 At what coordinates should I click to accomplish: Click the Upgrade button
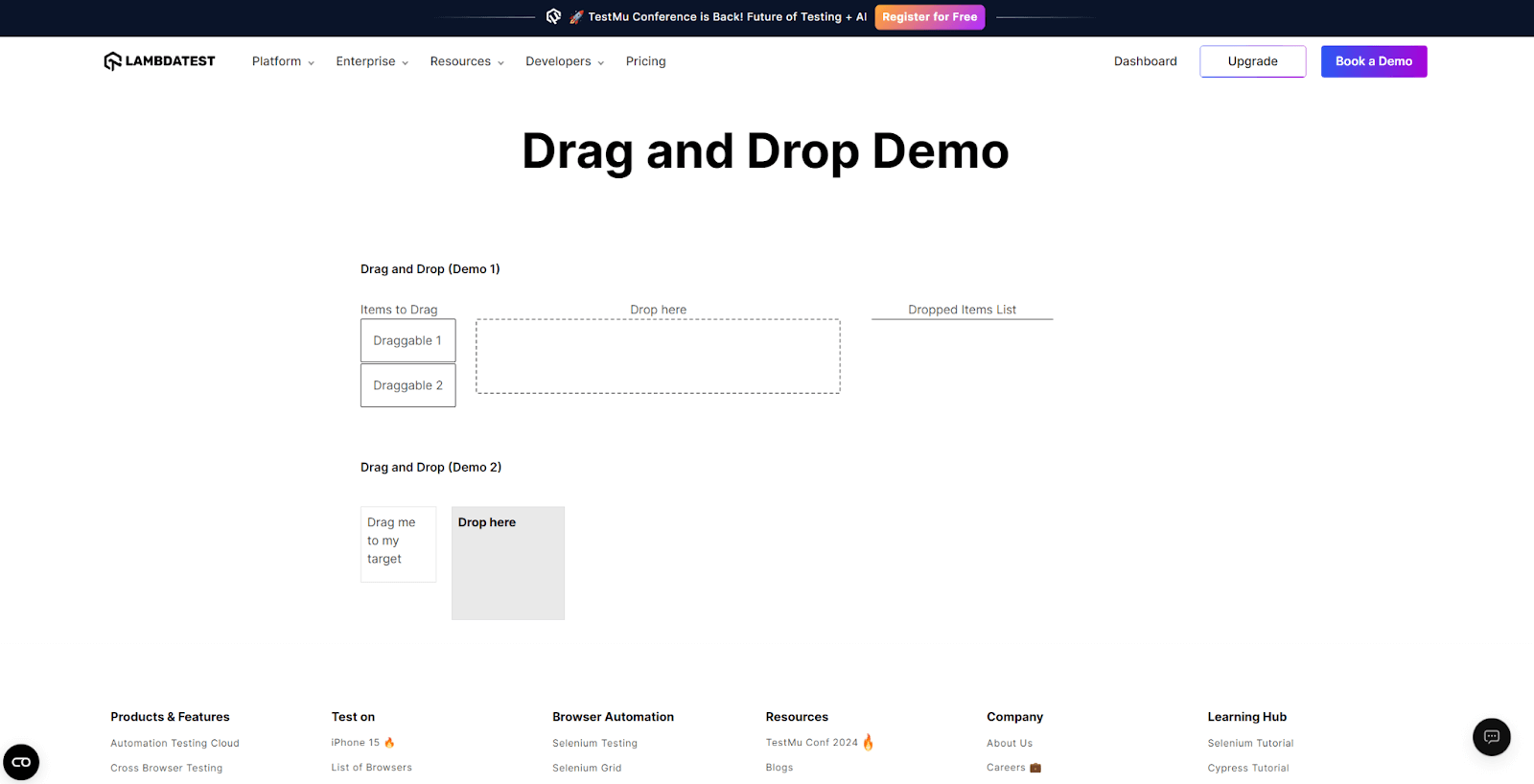pos(1252,61)
